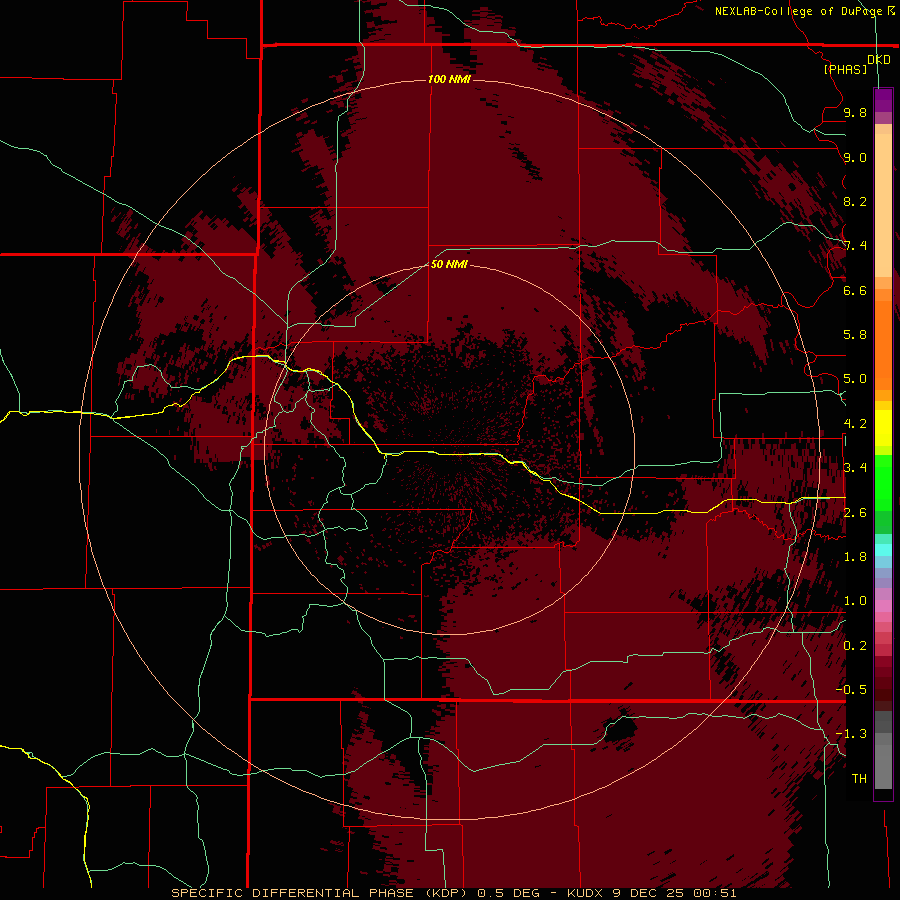Click the 6.6 scale label

click(855, 290)
